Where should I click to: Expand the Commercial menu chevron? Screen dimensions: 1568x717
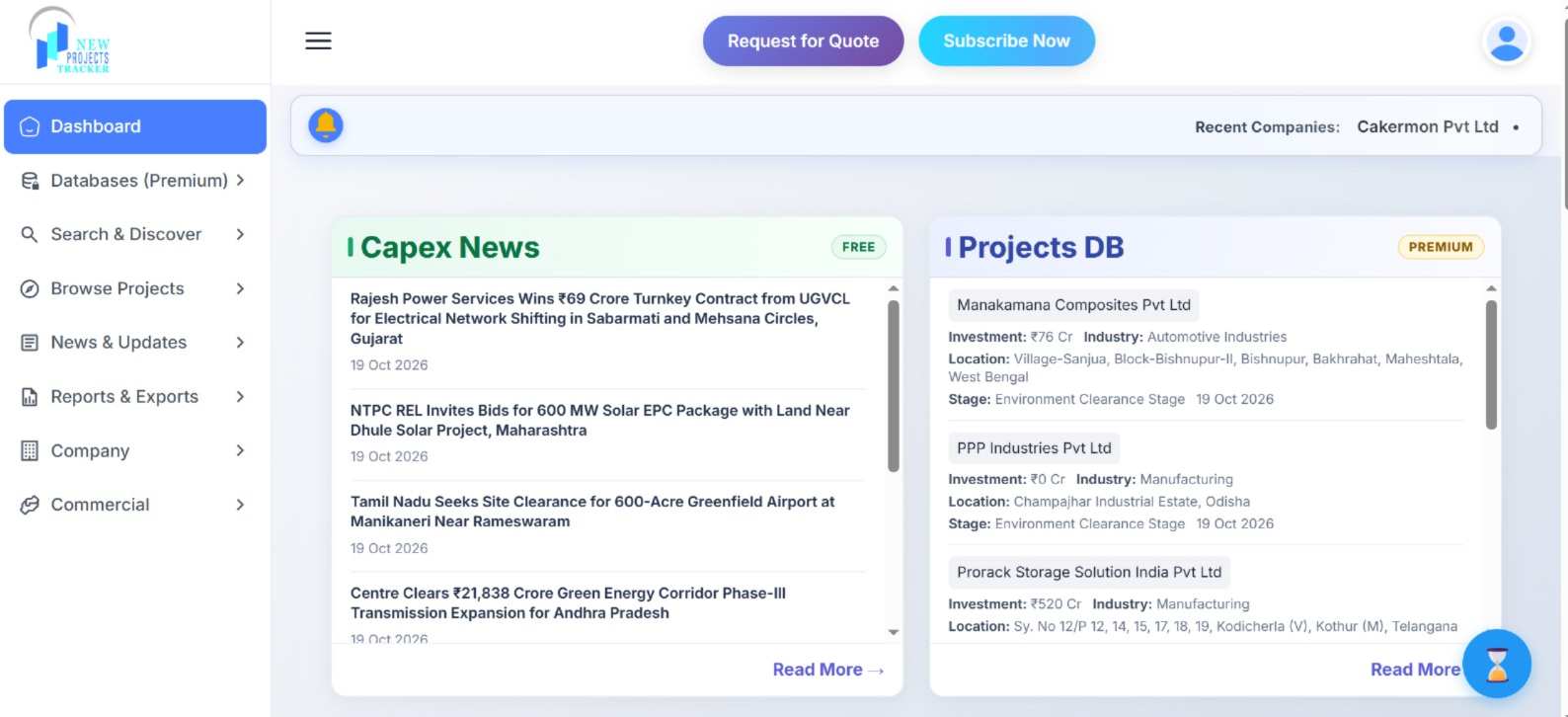240,505
